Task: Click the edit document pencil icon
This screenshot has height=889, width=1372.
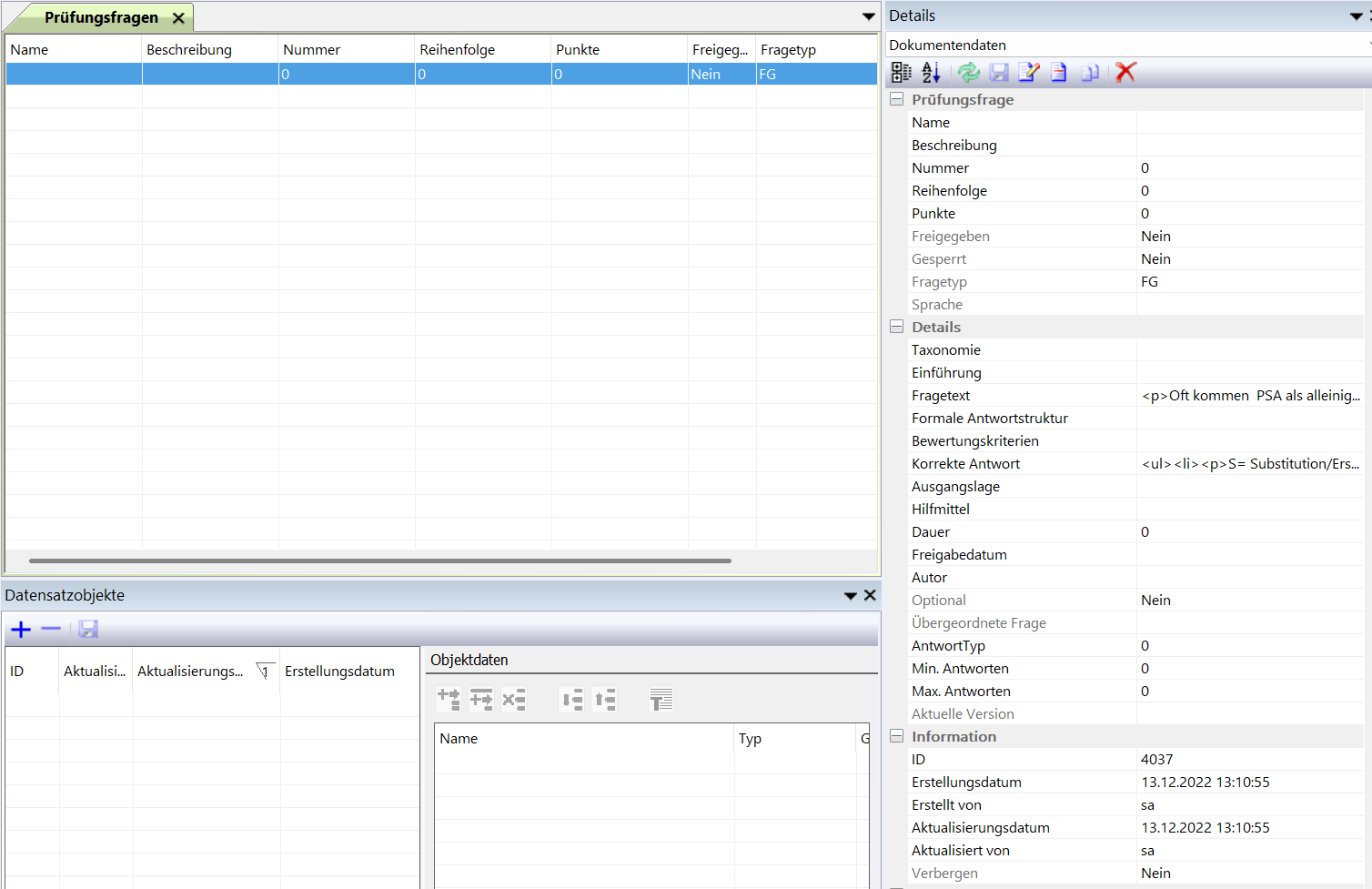Action: click(x=1029, y=73)
